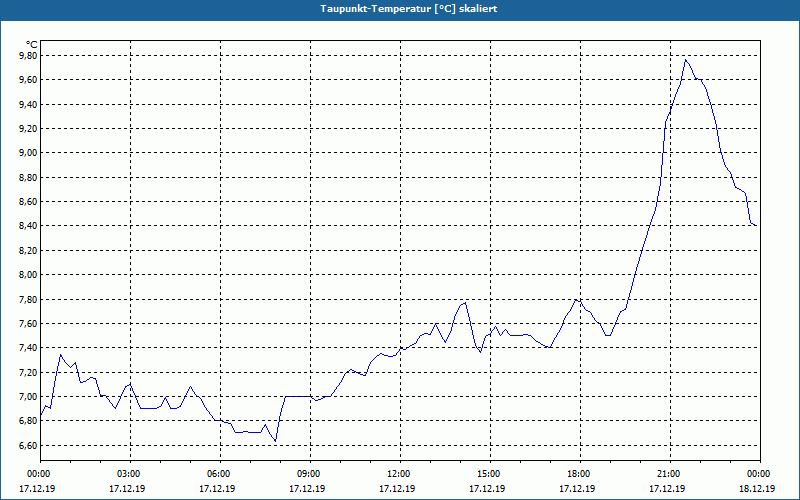Click the 7,40 y-axis label
The height and width of the screenshot is (500, 800).
(x=28, y=348)
